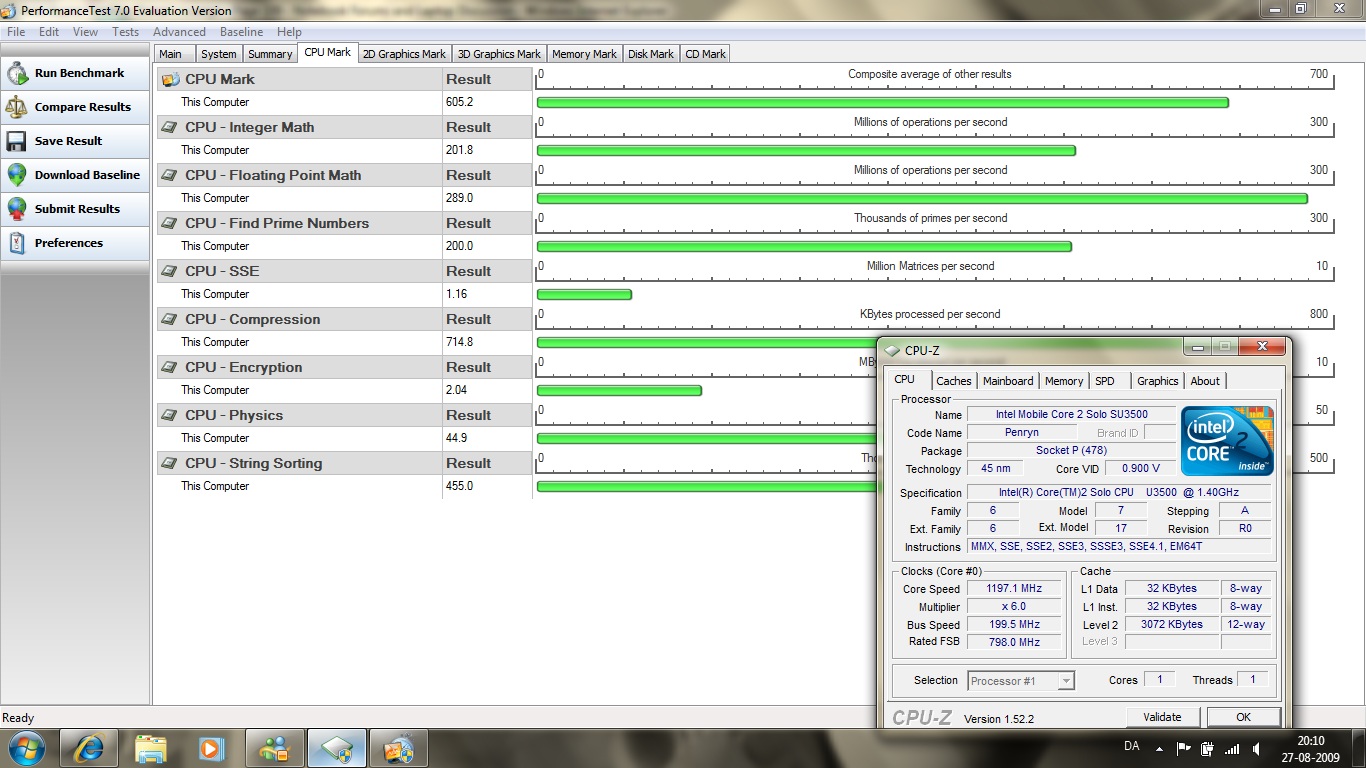Open the Action Center flag icon
This screenshot has height=768, width=1366.
pos(1184,748)
